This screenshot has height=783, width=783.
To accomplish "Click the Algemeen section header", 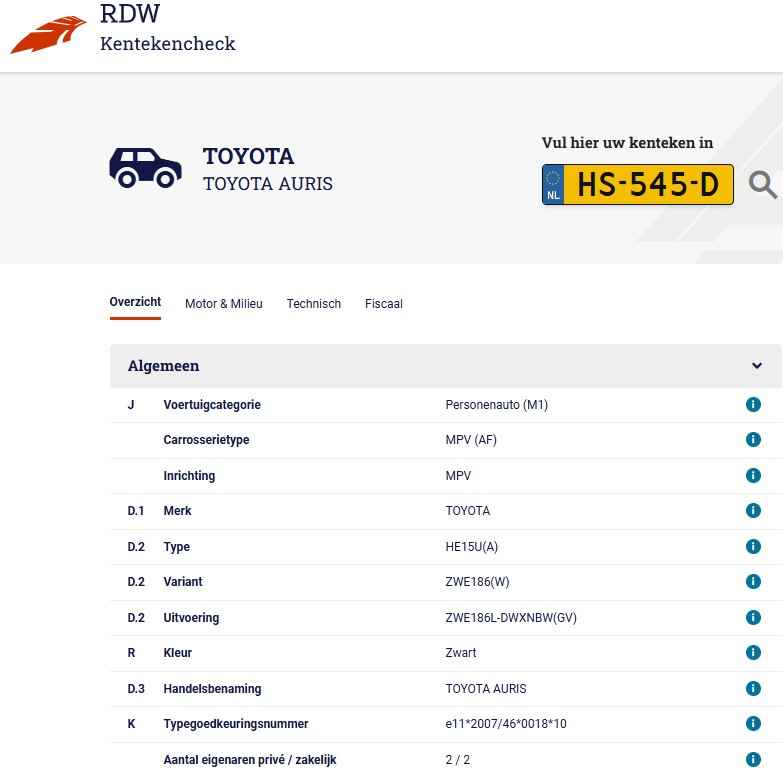I will click(x=445, y=366).
